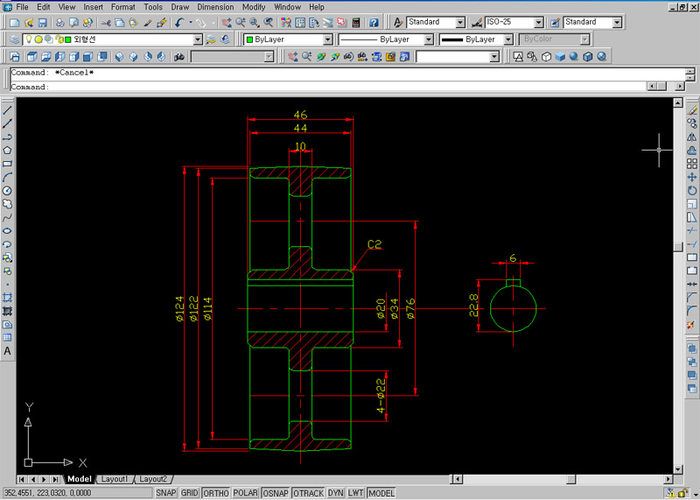Click the Save icon in toolbar

pos(42,22)
